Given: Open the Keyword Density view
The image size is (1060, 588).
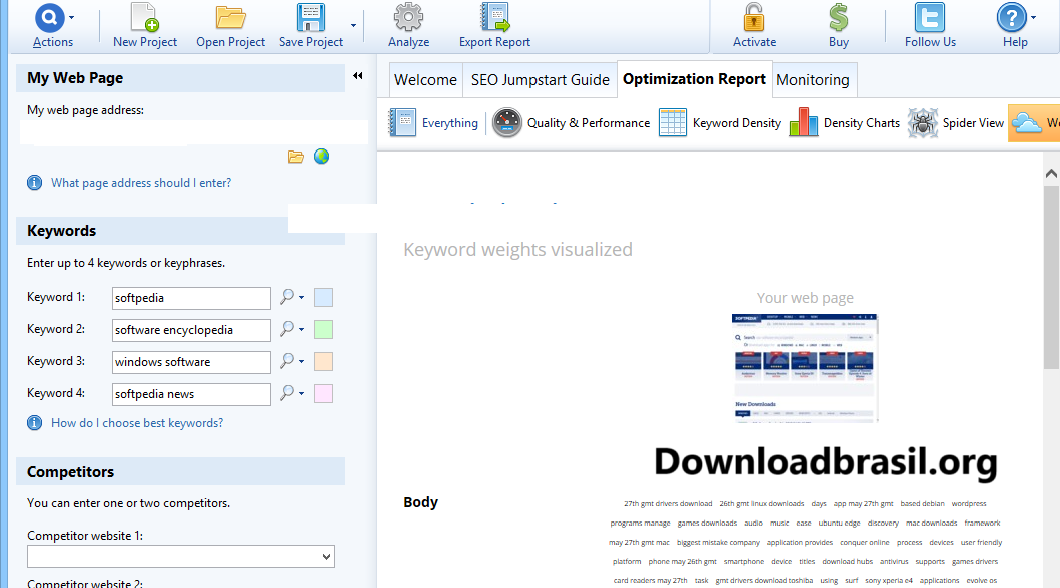Looking at the screenshot, I should click(x=720, y=123).
